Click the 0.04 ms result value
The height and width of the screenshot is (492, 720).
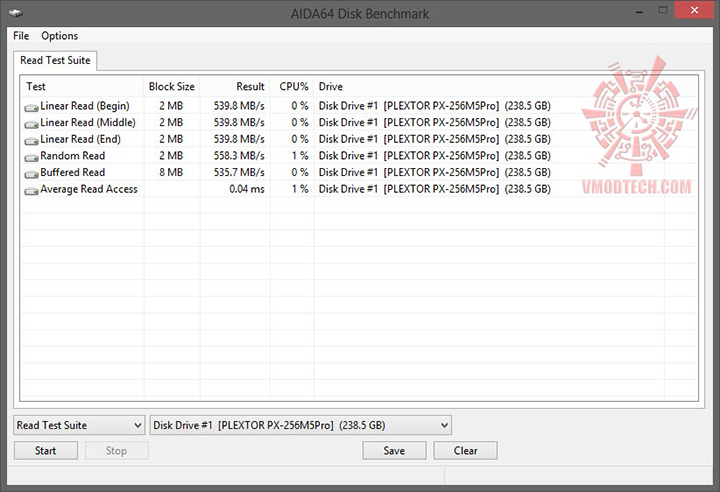click(x=247, y=189)
